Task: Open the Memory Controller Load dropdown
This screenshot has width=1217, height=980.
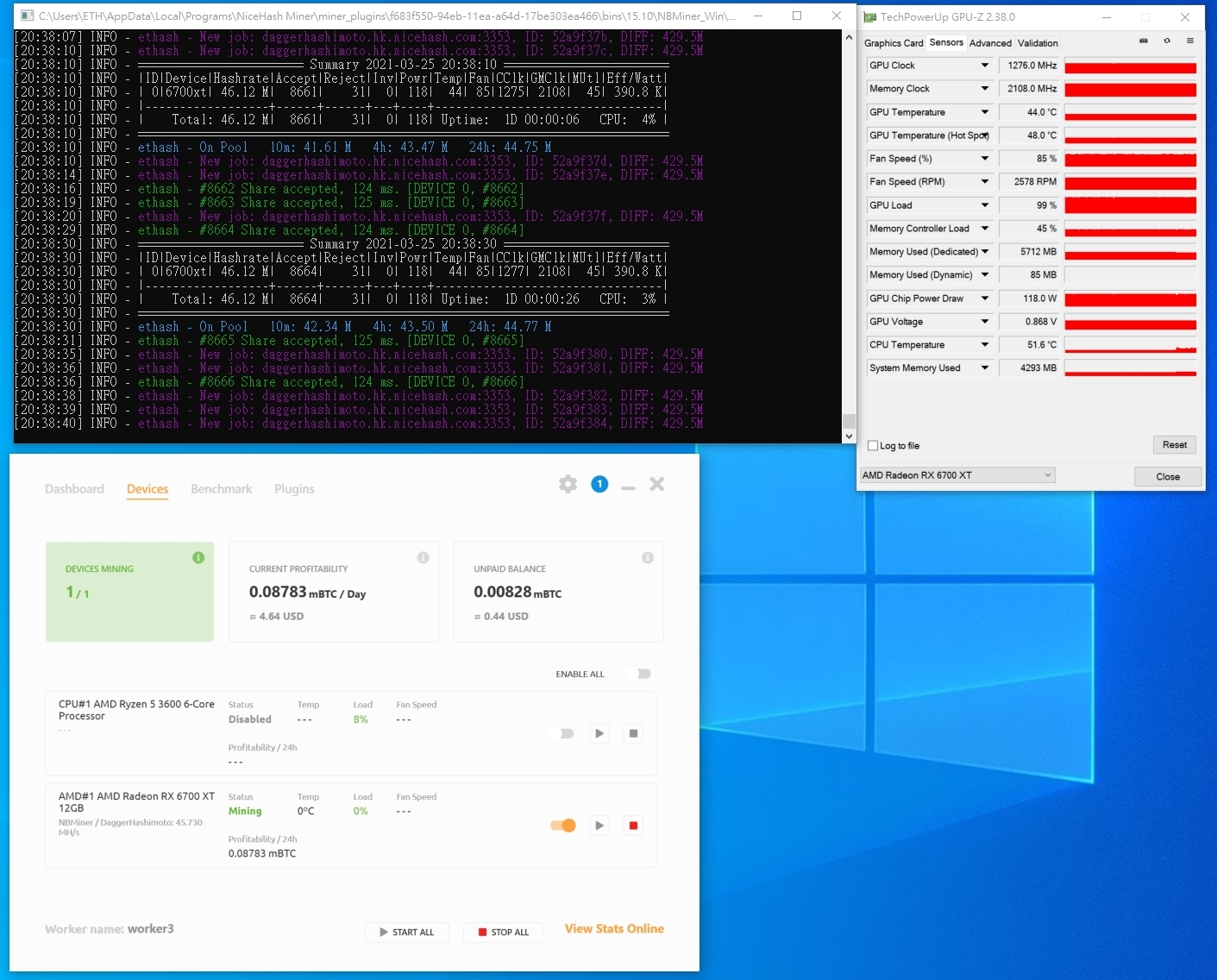Action: click(x=984, y=229)
